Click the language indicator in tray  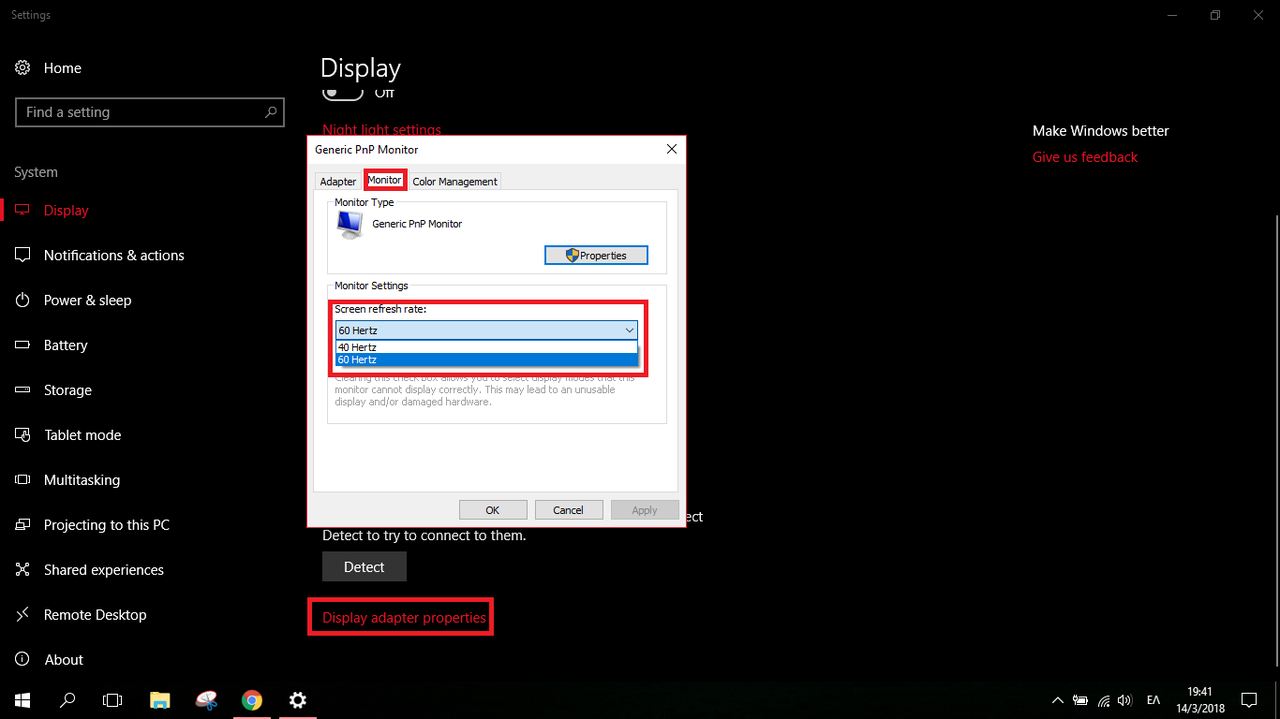tap(1153, 700)
